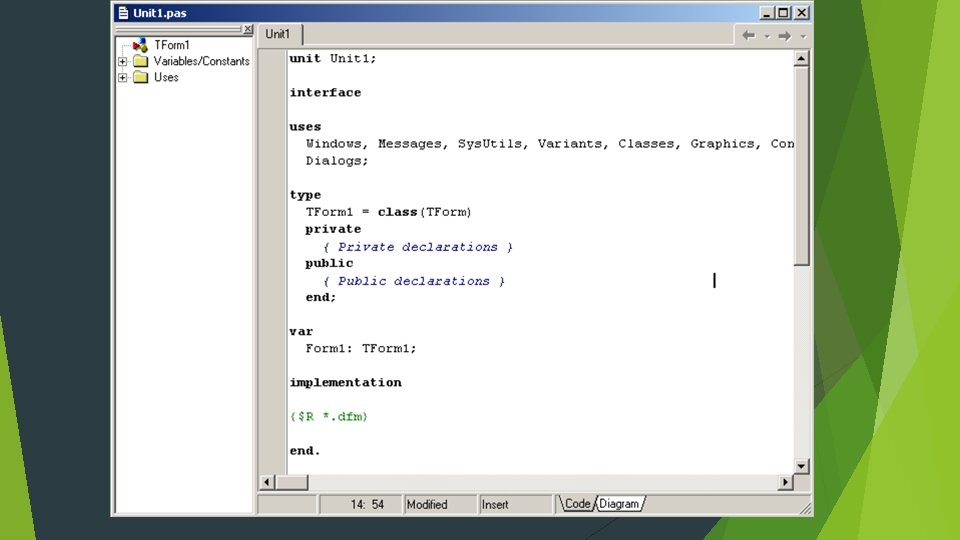Click the 'uses' keyword in code
Screen dimensions: 960x540
[305, 127]
